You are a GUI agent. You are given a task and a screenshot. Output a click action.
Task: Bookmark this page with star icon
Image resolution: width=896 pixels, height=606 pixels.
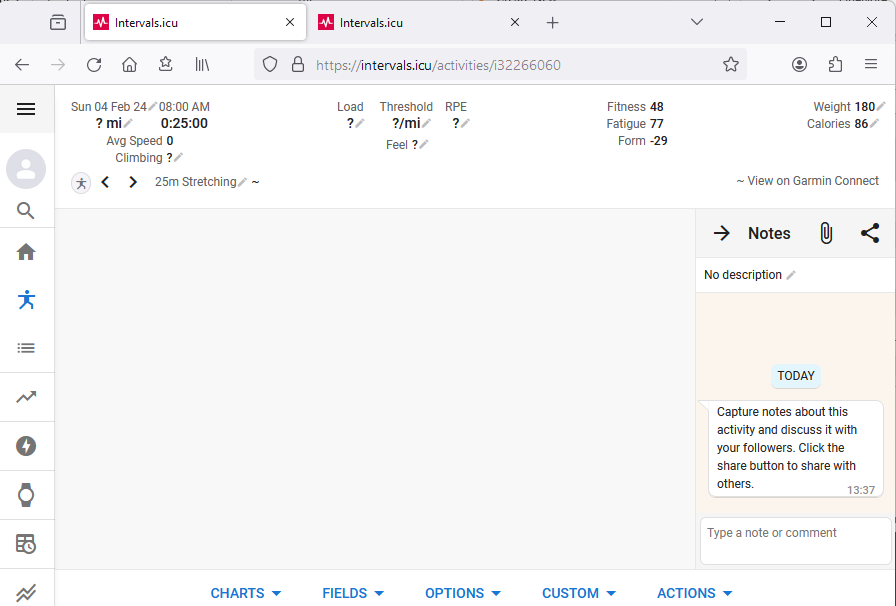click(730, 65)
